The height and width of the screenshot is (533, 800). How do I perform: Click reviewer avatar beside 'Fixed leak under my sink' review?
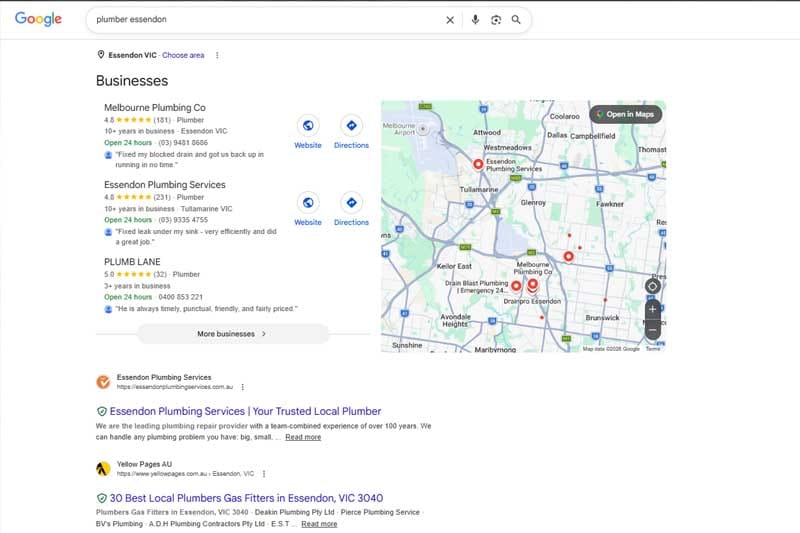(108, 232)
